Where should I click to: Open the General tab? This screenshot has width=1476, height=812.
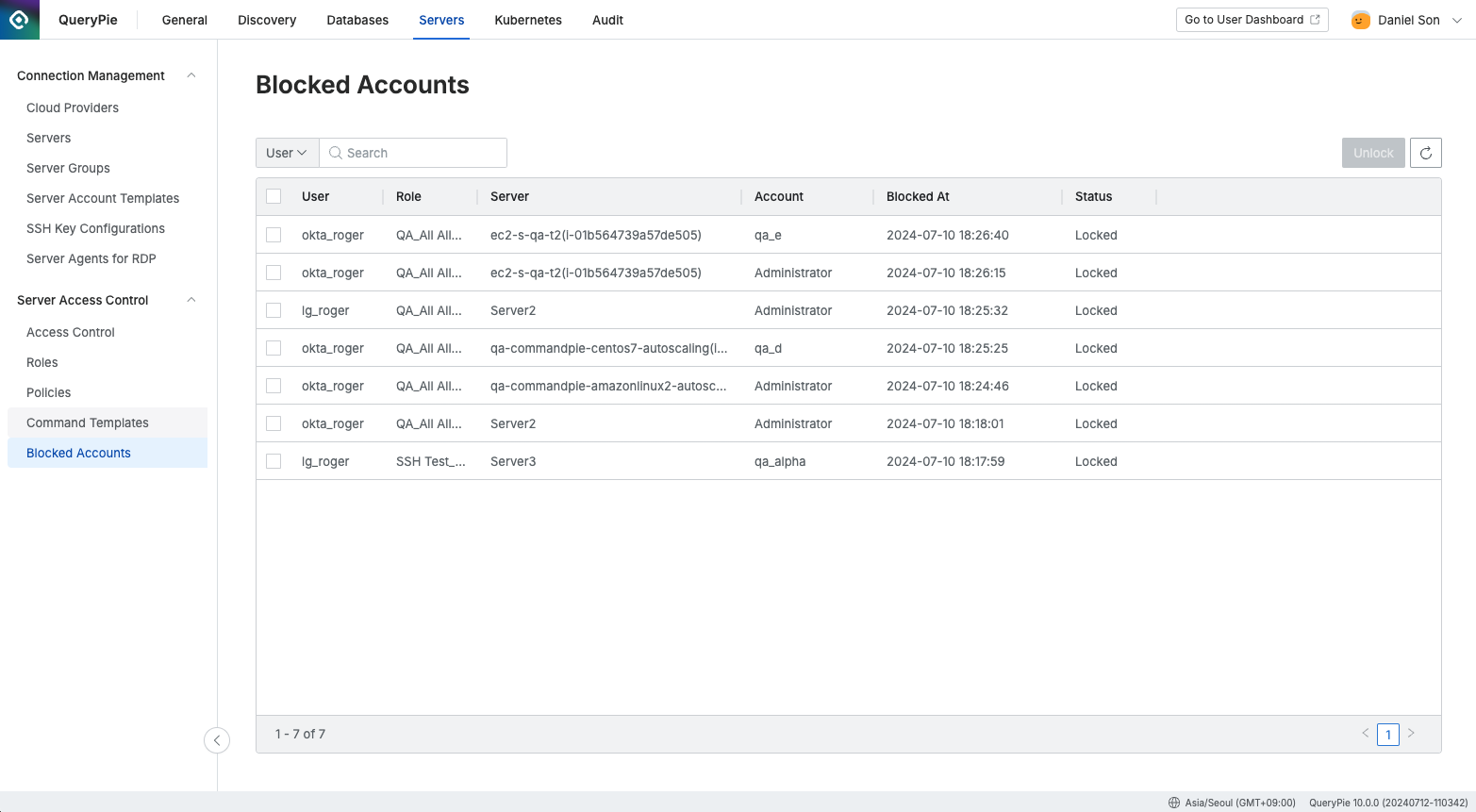click(185, 20)
